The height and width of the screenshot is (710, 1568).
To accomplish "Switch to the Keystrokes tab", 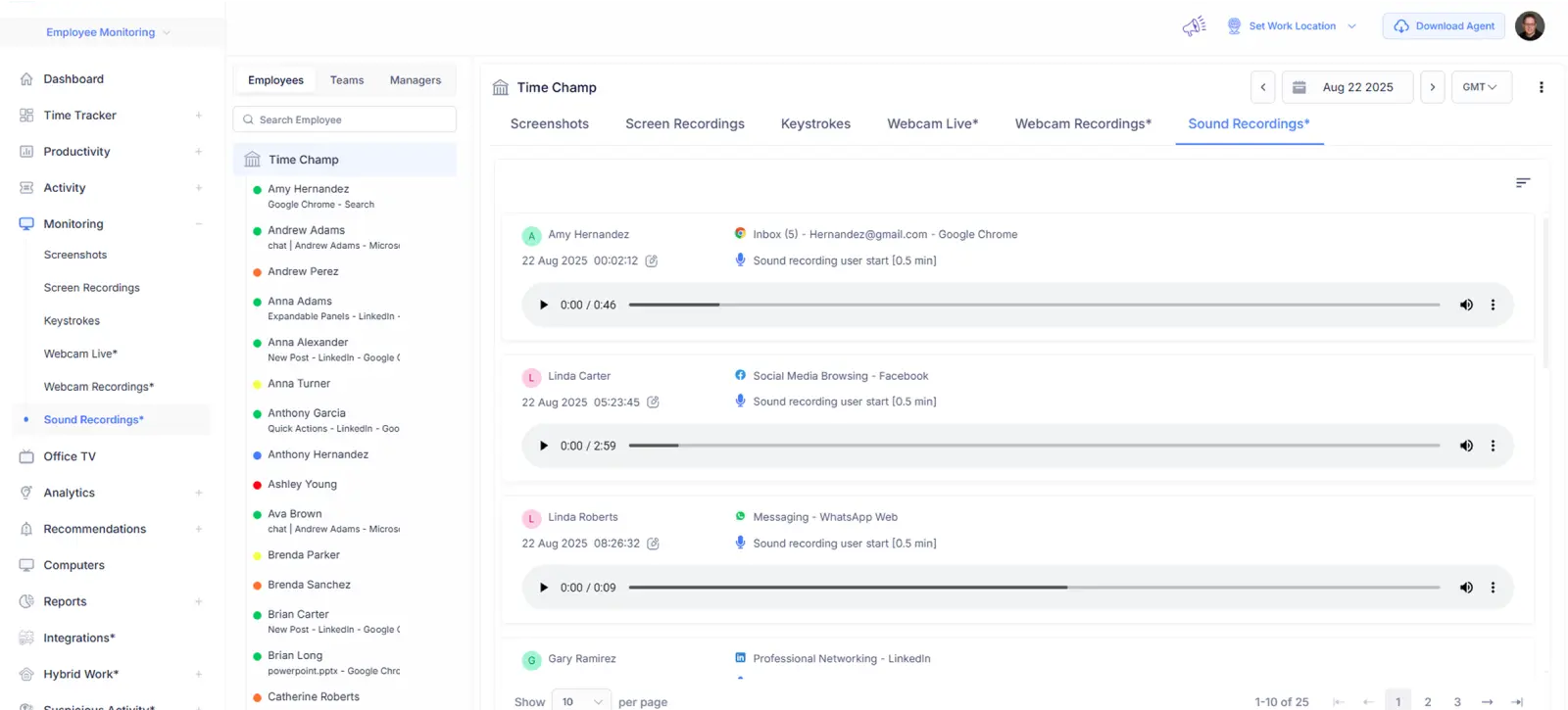I will [x=815, y=124].
